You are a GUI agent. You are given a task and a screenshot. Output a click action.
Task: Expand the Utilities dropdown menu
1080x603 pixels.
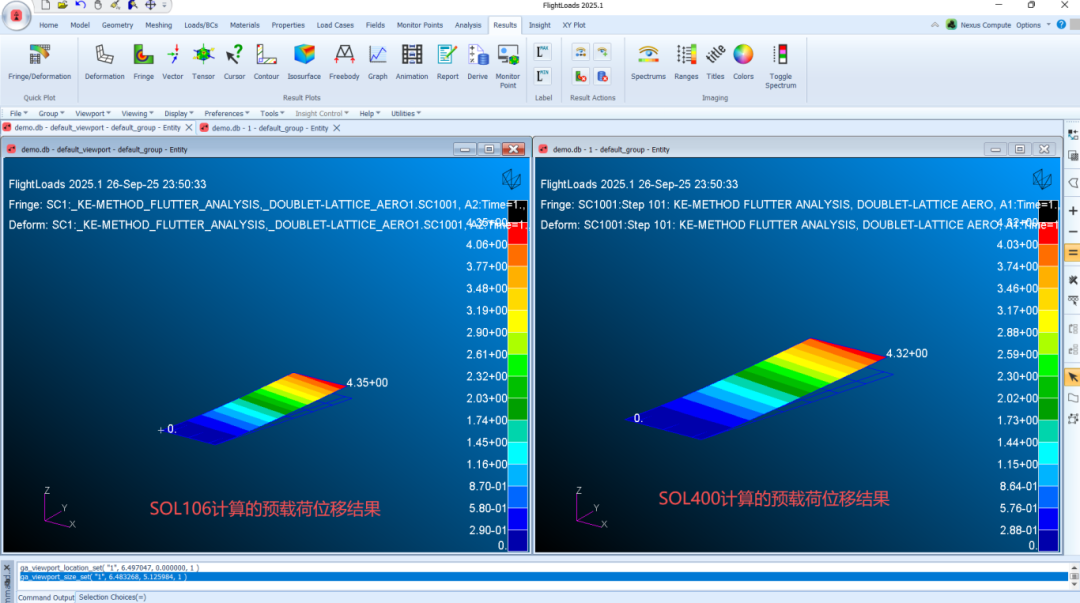(x=405, y=114)
